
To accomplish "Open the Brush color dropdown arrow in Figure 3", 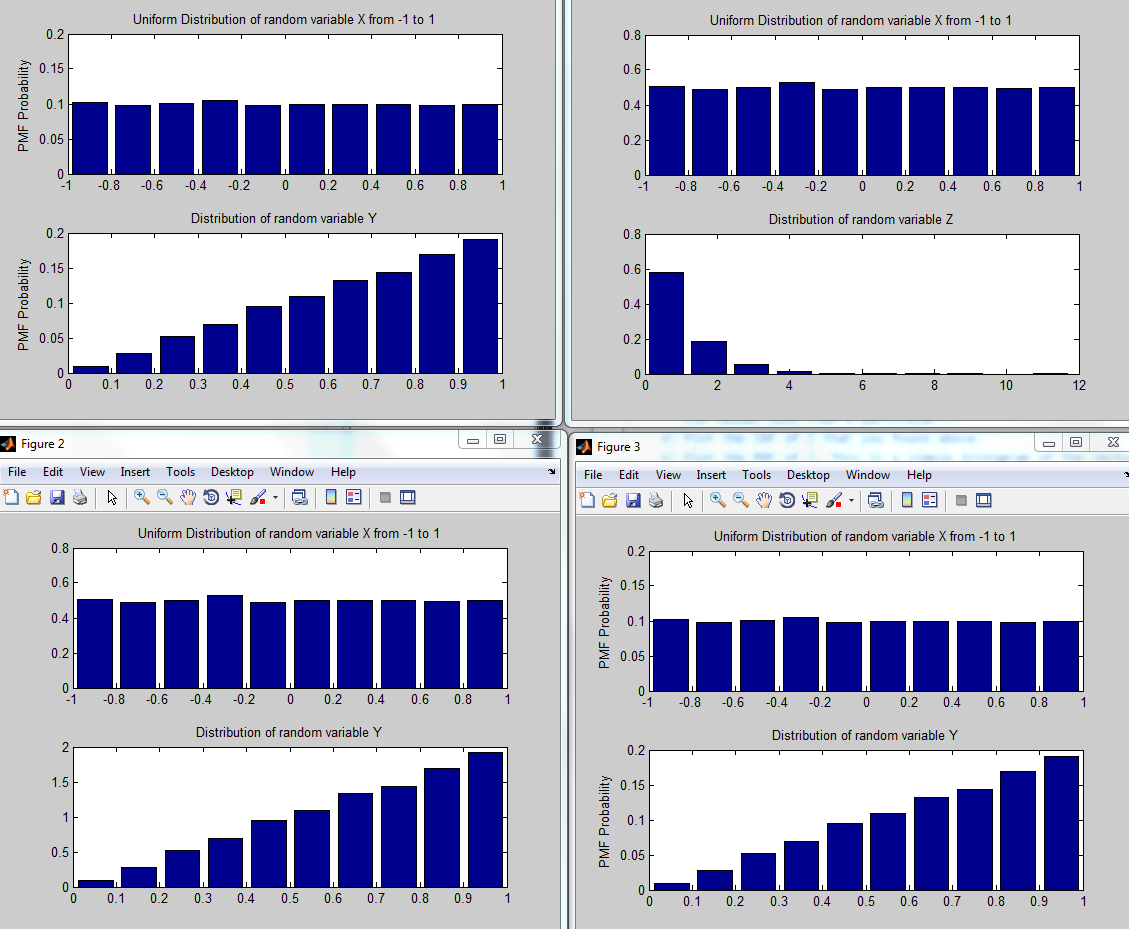I will tap(851, 501).
